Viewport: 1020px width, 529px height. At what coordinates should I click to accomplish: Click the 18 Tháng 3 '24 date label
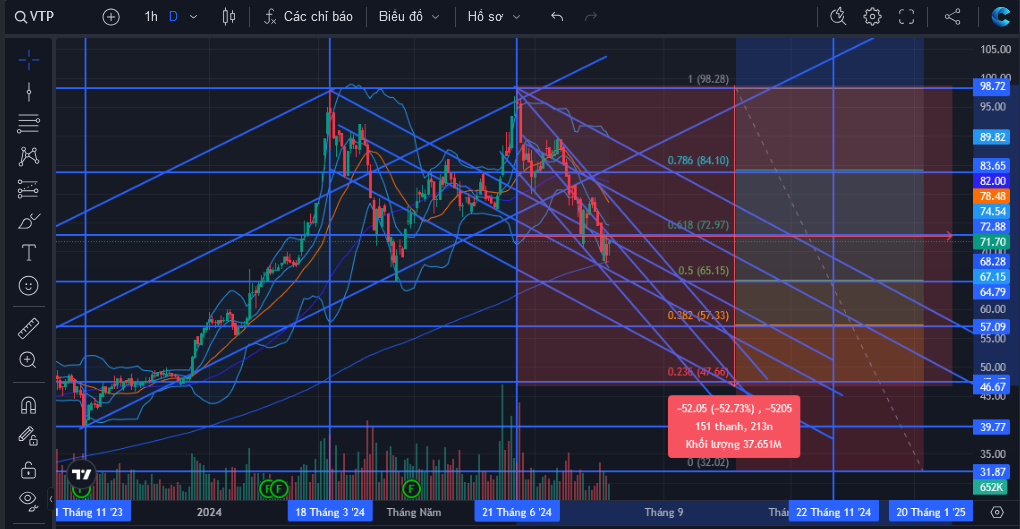point(330,512)
